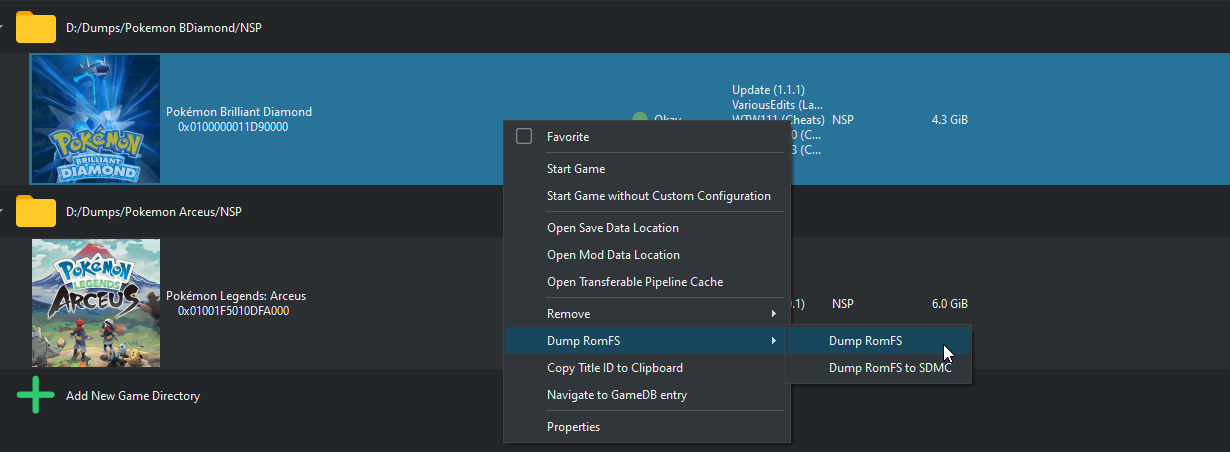Click the folder icon for Pokemon Arceus directory
The width and height of the screenshot is (1230, 452).
point(36,212)
